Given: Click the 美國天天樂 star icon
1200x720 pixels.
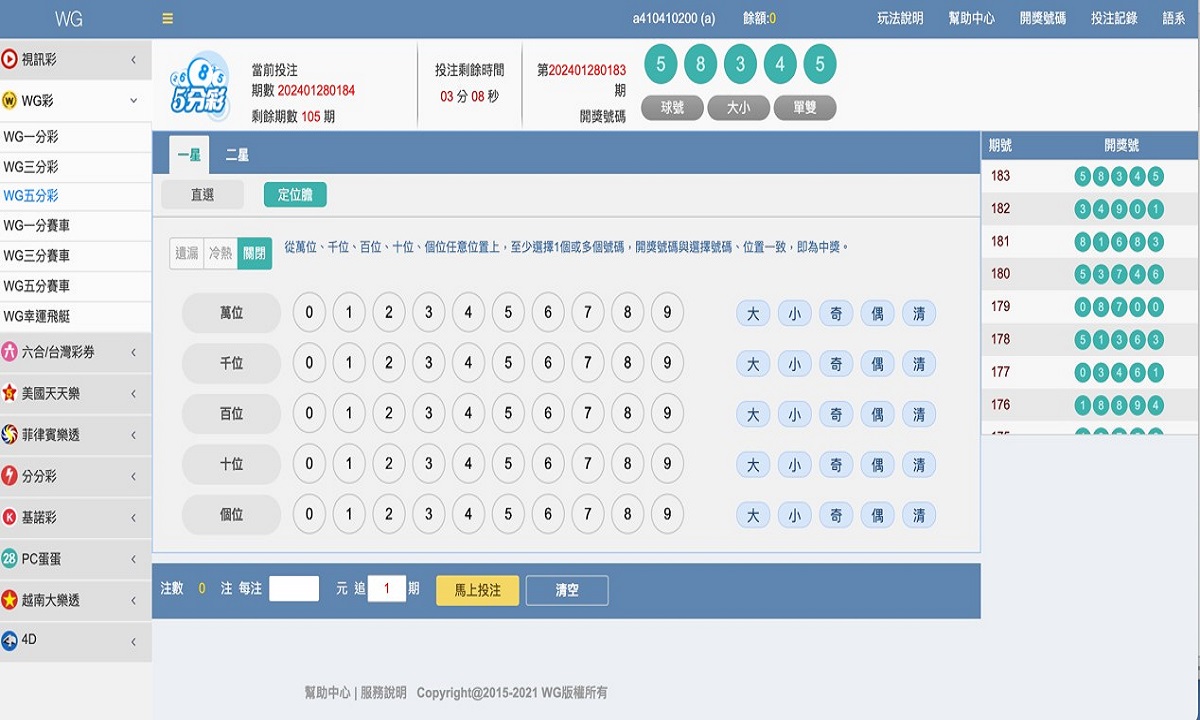Looking at the screenshot, I should pyautogui.click(x=10, y=393).
